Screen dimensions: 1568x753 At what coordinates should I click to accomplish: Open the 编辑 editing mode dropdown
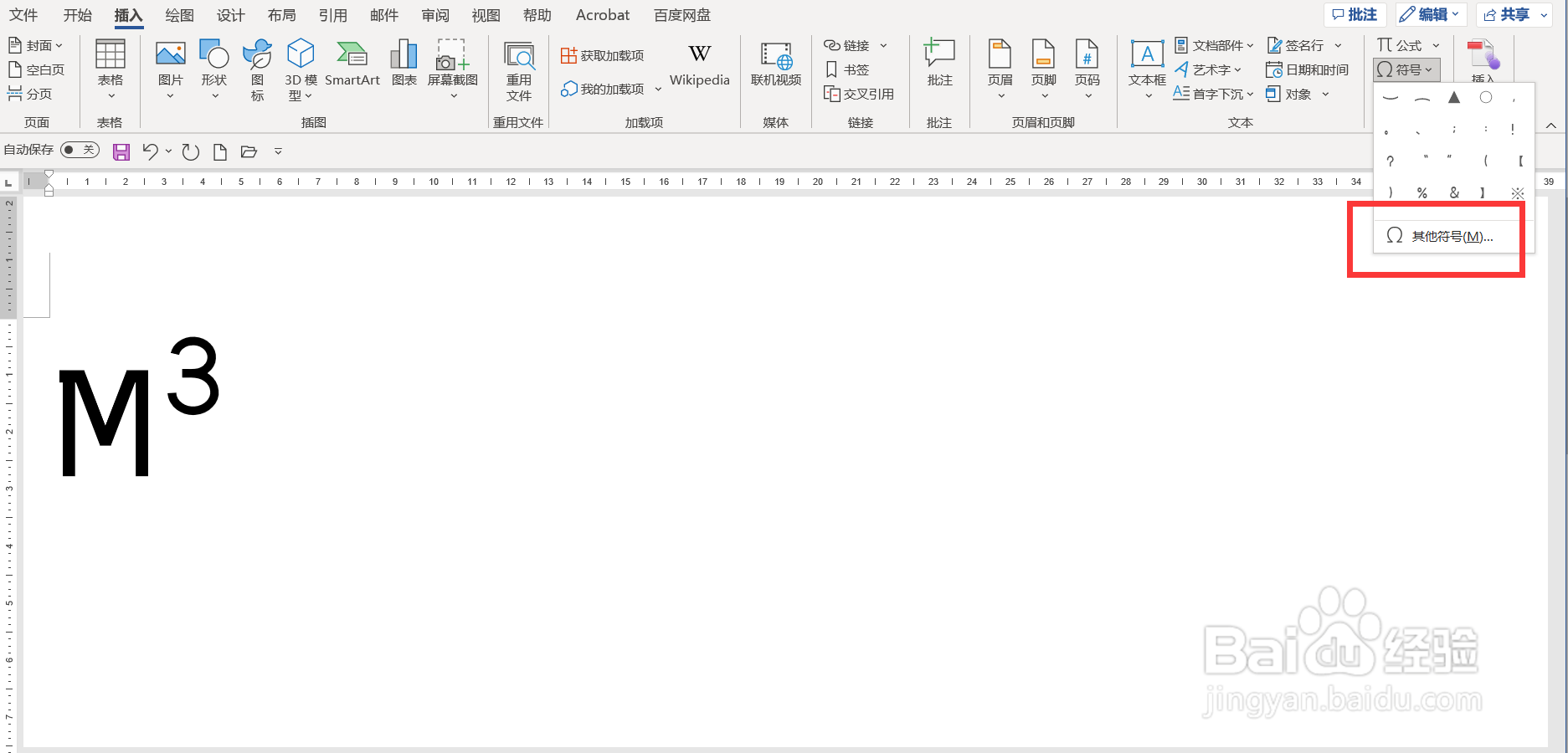click(1430, 14)
